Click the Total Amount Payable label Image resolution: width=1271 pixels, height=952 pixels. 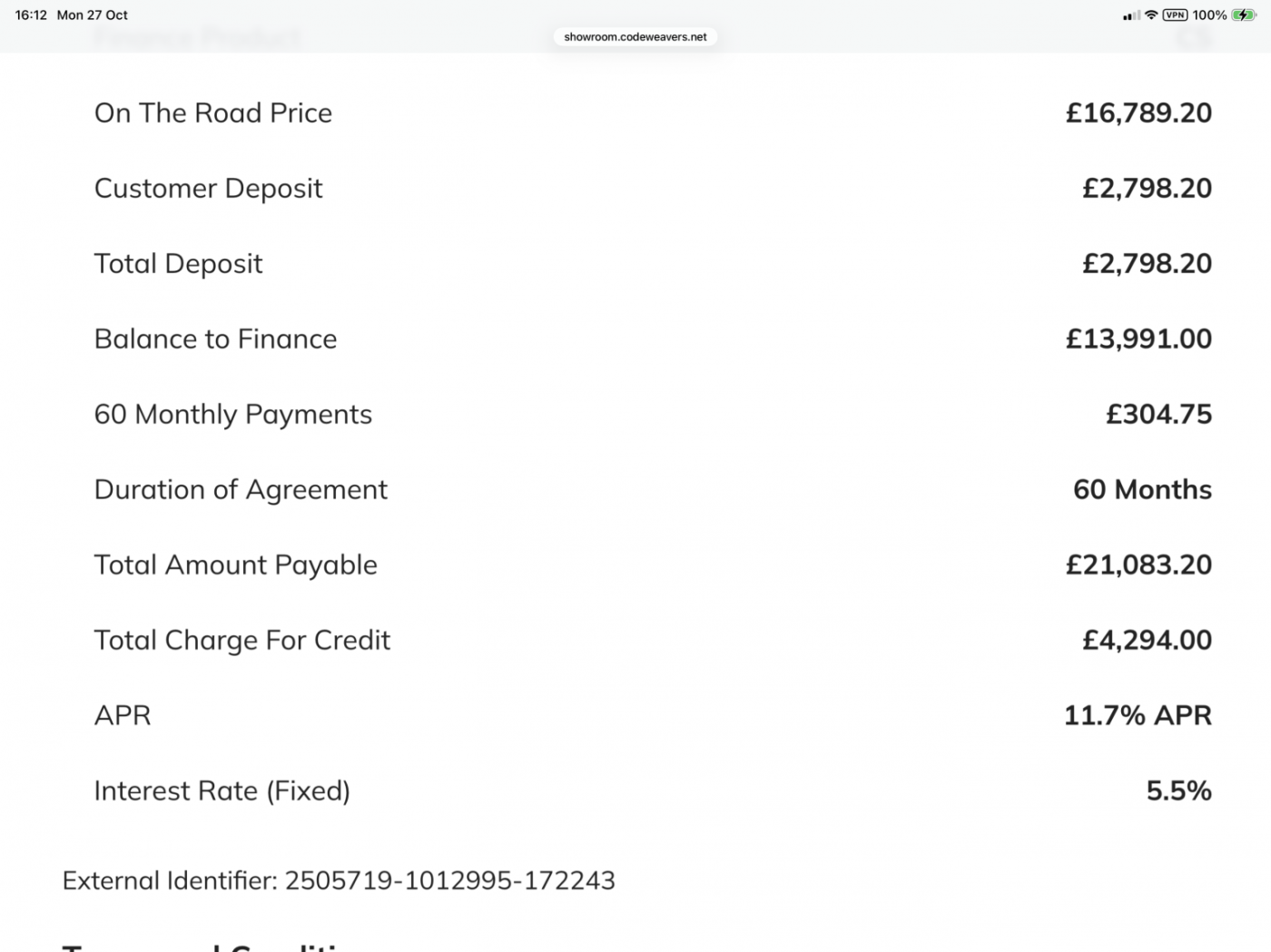235,564
